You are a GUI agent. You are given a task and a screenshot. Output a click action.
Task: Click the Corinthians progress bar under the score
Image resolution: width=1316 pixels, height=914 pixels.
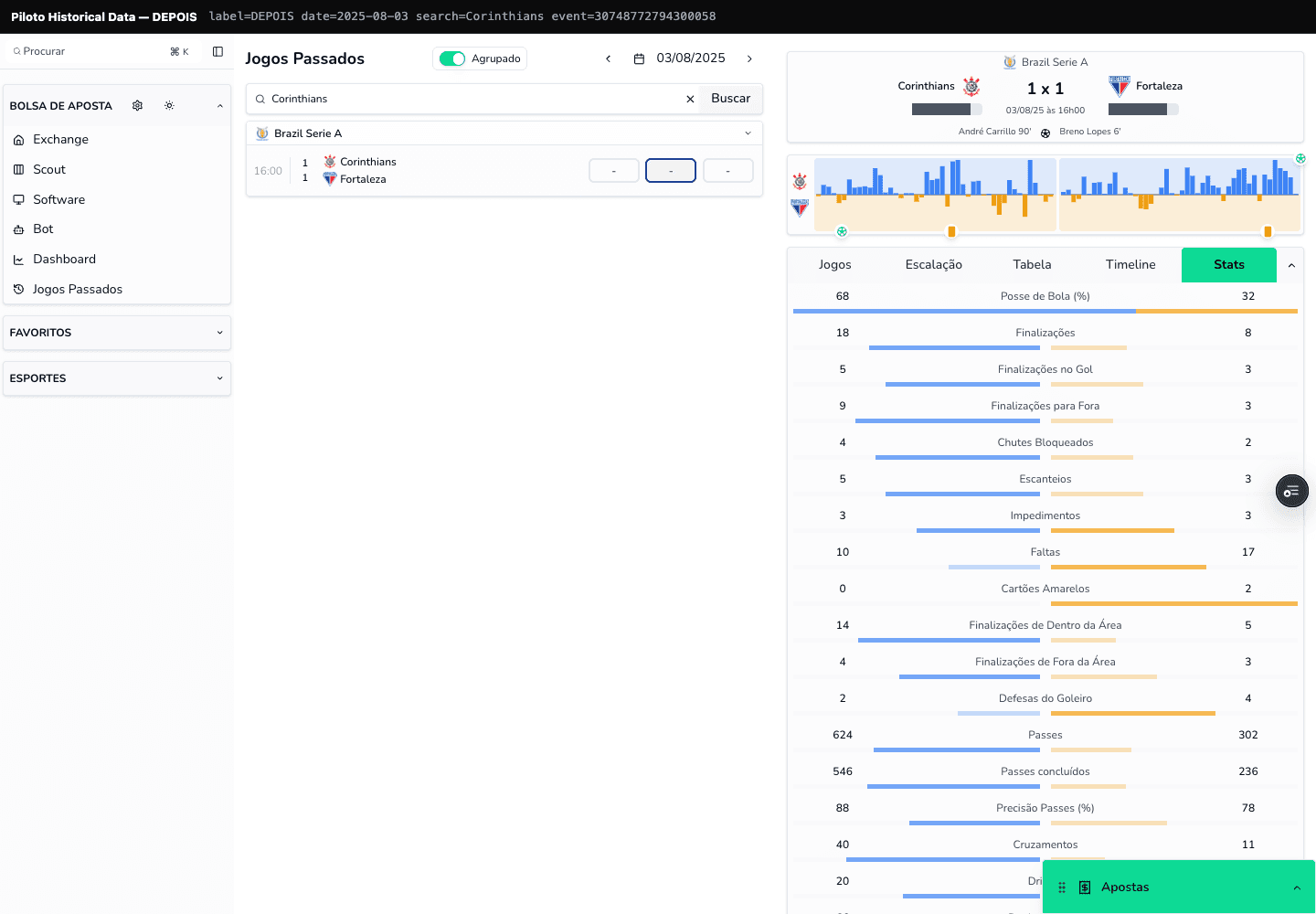(x=947, y=110)
